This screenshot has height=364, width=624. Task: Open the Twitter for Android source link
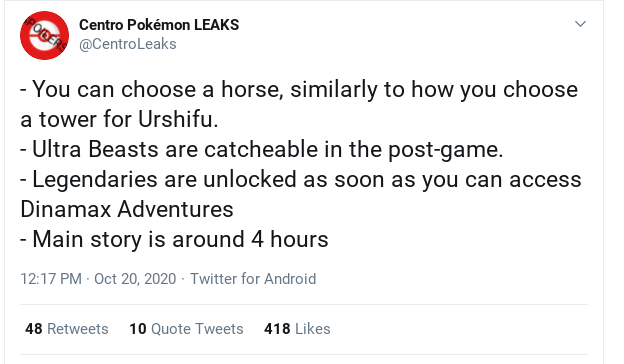(253, 278)
